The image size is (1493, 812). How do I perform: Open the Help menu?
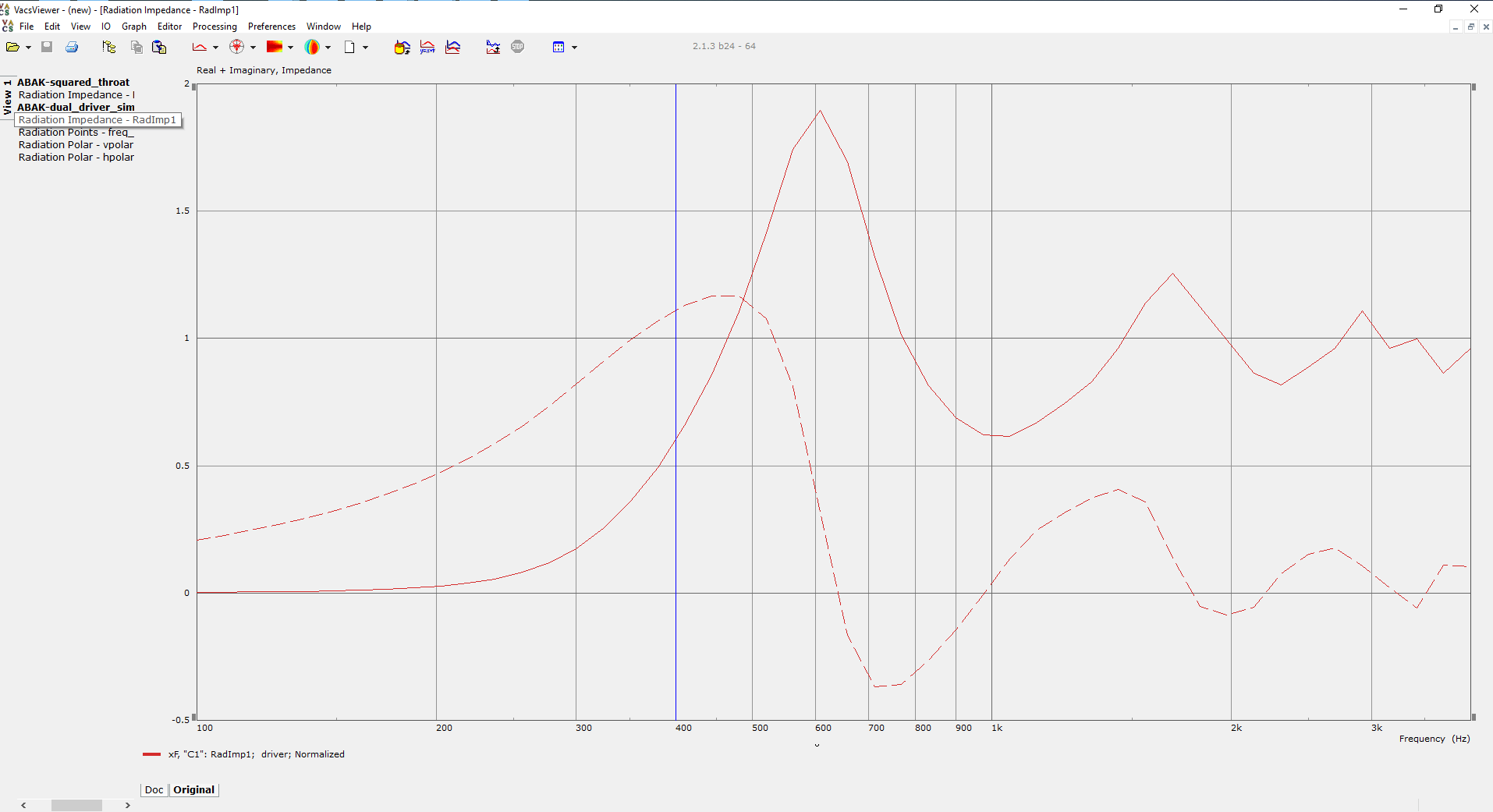361,27
